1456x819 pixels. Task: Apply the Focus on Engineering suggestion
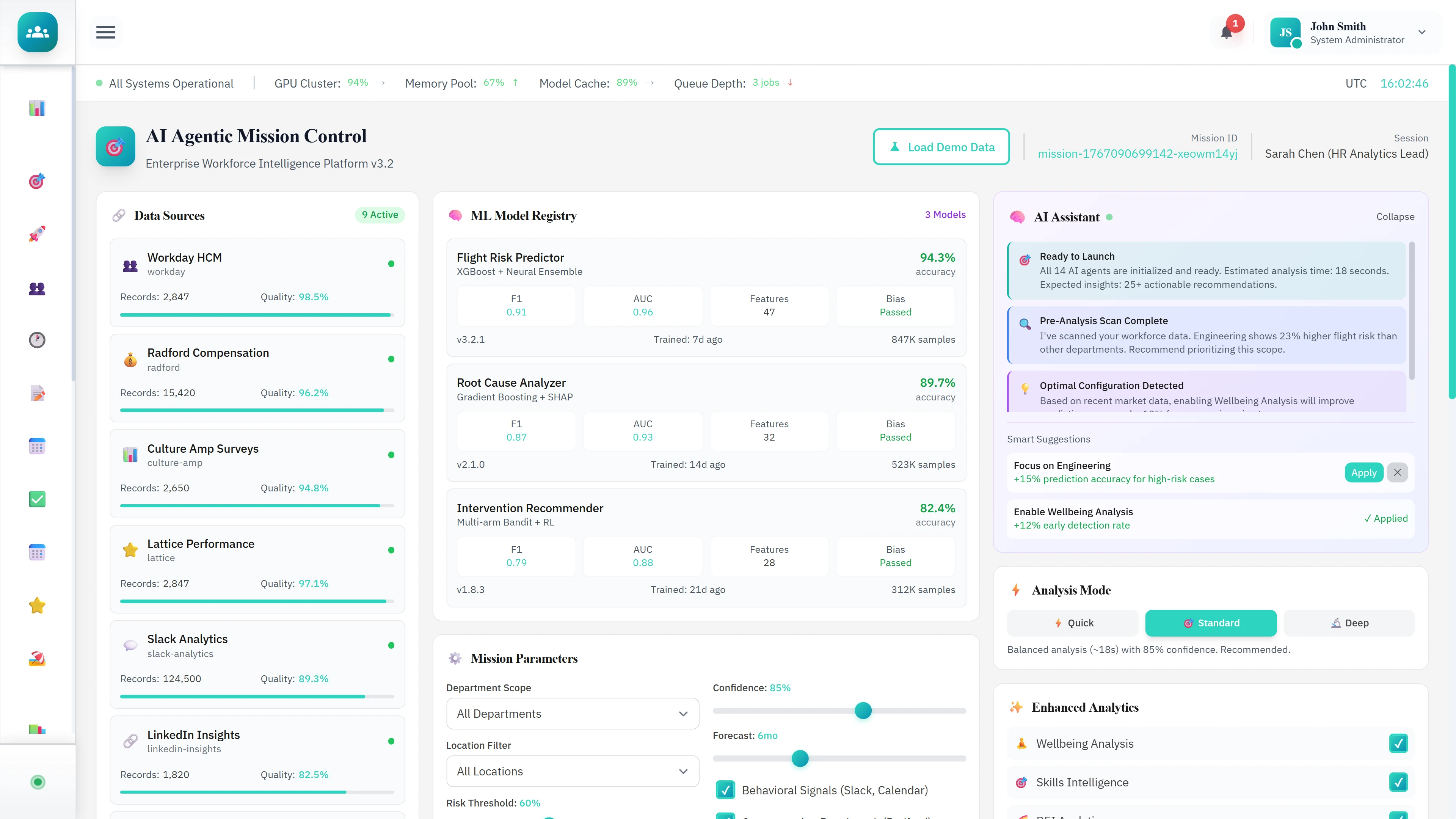coord(1364,472)
